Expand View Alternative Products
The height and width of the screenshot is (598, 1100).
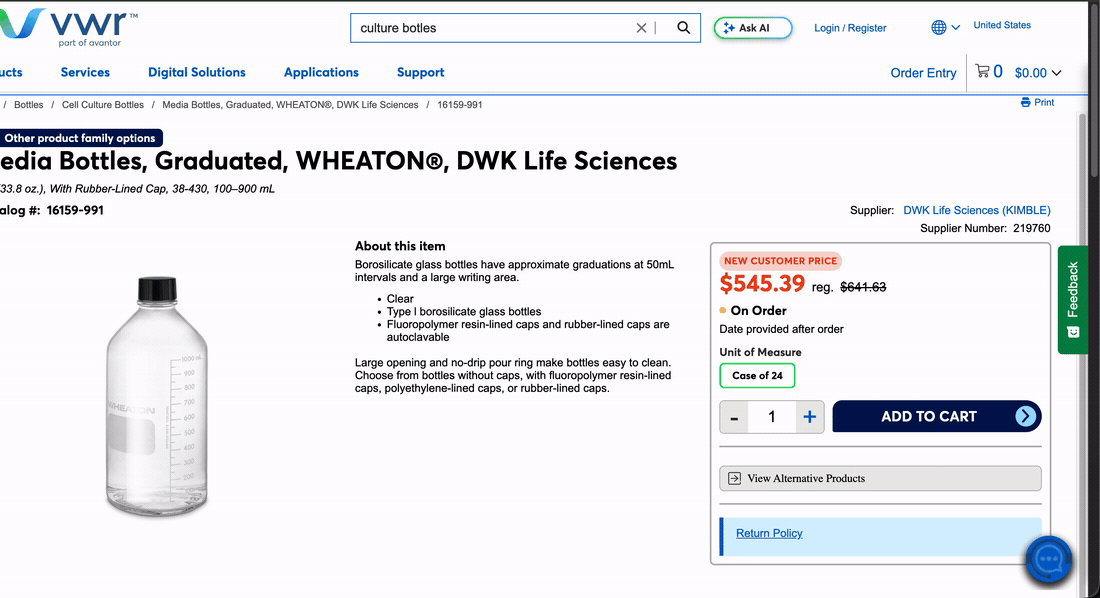pos(880,479)
